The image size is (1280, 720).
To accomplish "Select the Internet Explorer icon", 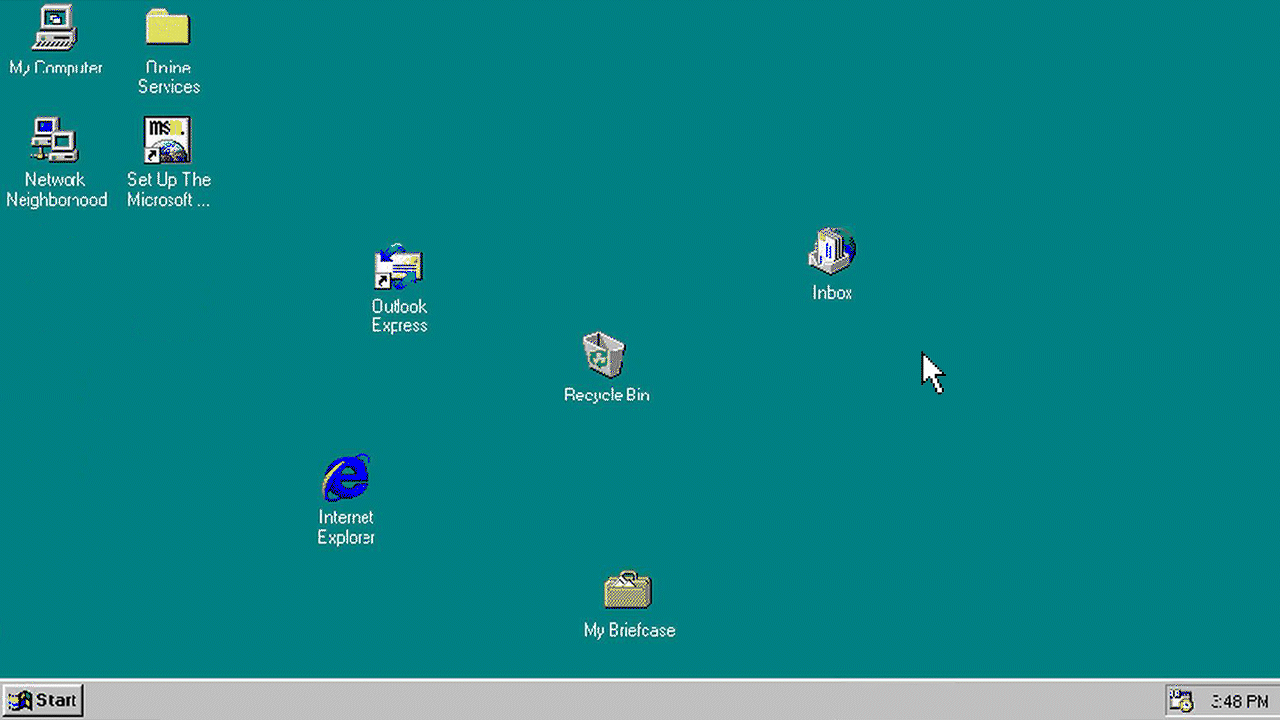I will point(346,478).
